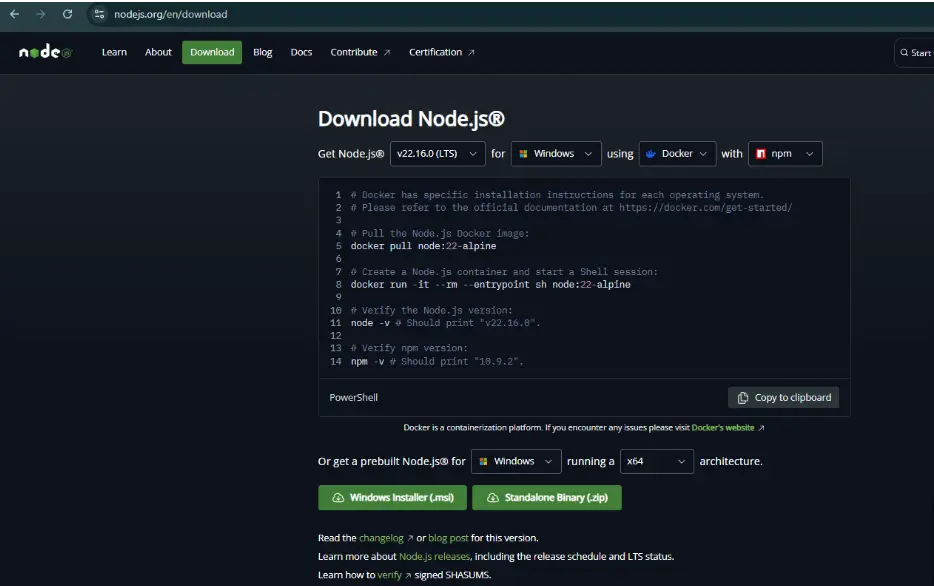Click code line 'npm -v' version check
The width and height of the screenshot is (934, 586).
[437, 361]
